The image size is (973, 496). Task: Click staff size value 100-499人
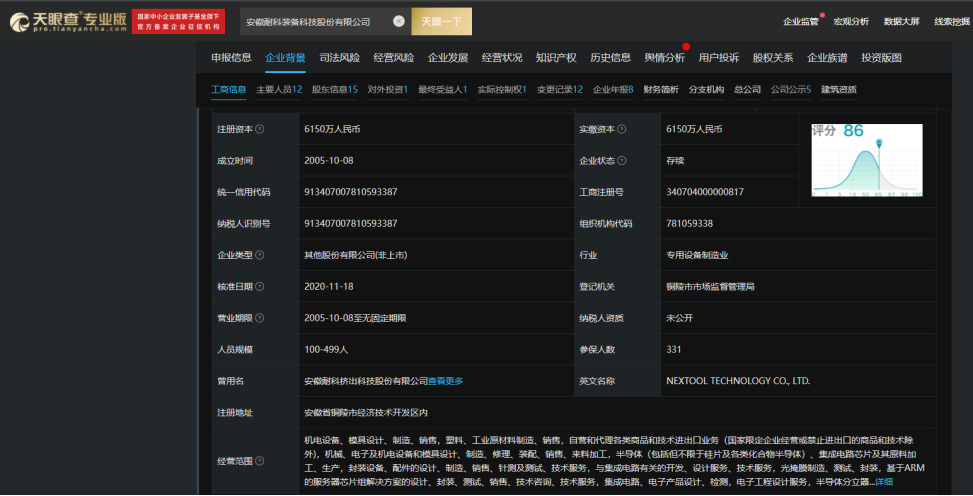click(326, 349)
